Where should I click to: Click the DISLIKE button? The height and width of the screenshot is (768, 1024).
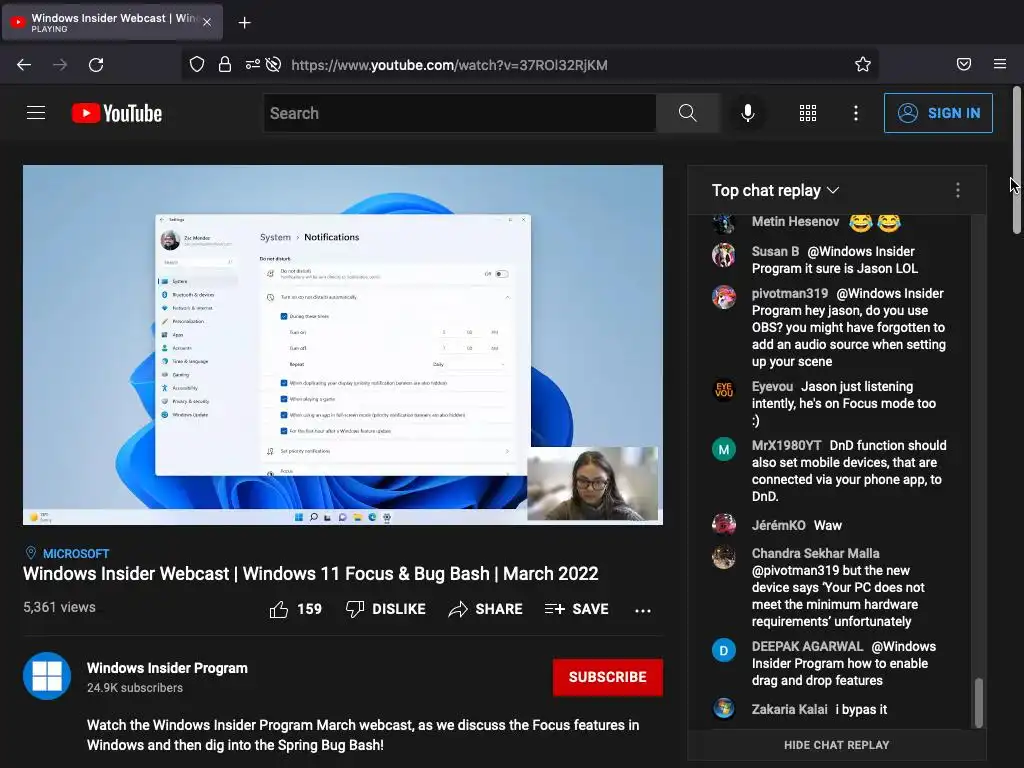385,609
